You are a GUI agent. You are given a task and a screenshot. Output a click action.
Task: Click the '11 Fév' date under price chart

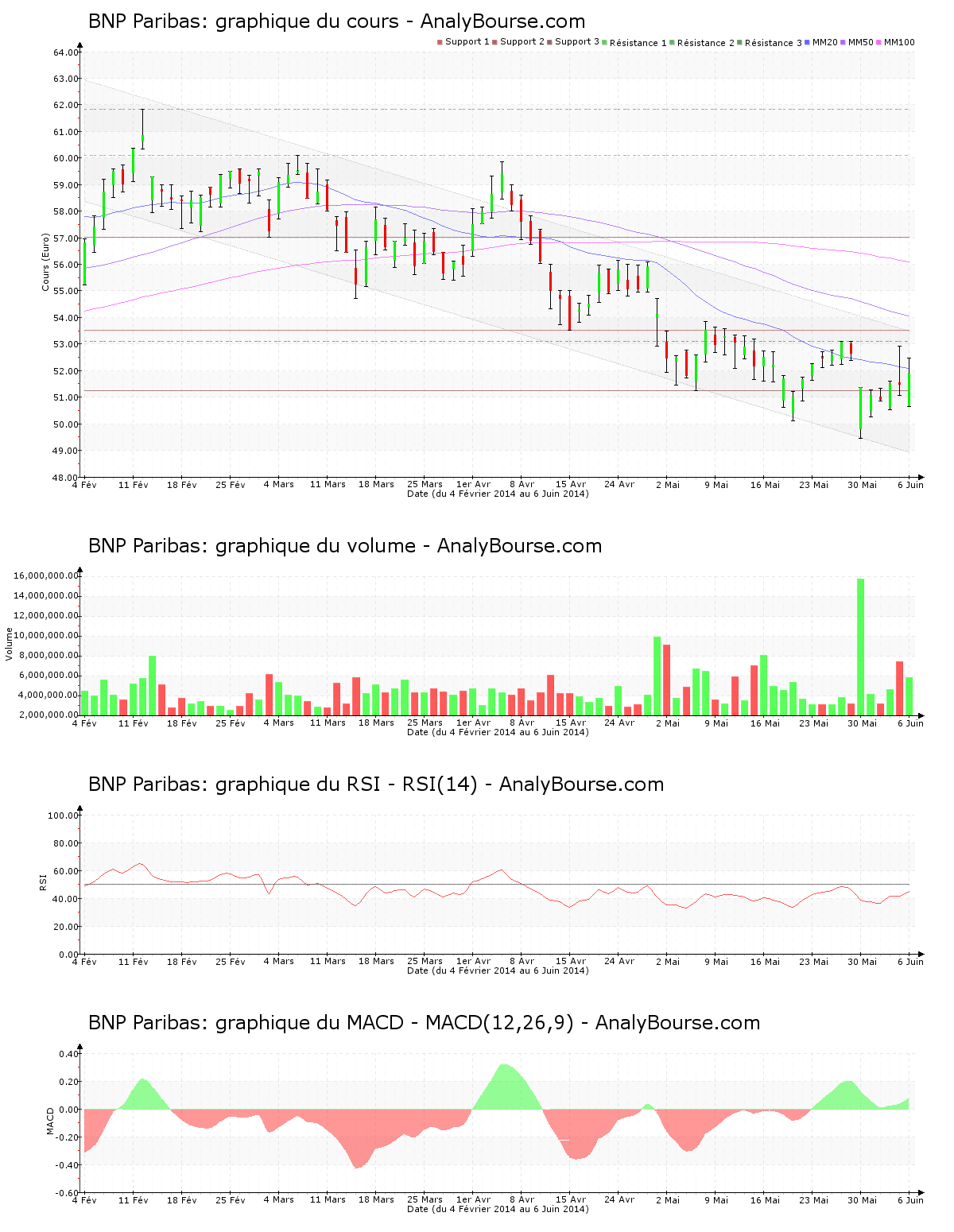134,485
